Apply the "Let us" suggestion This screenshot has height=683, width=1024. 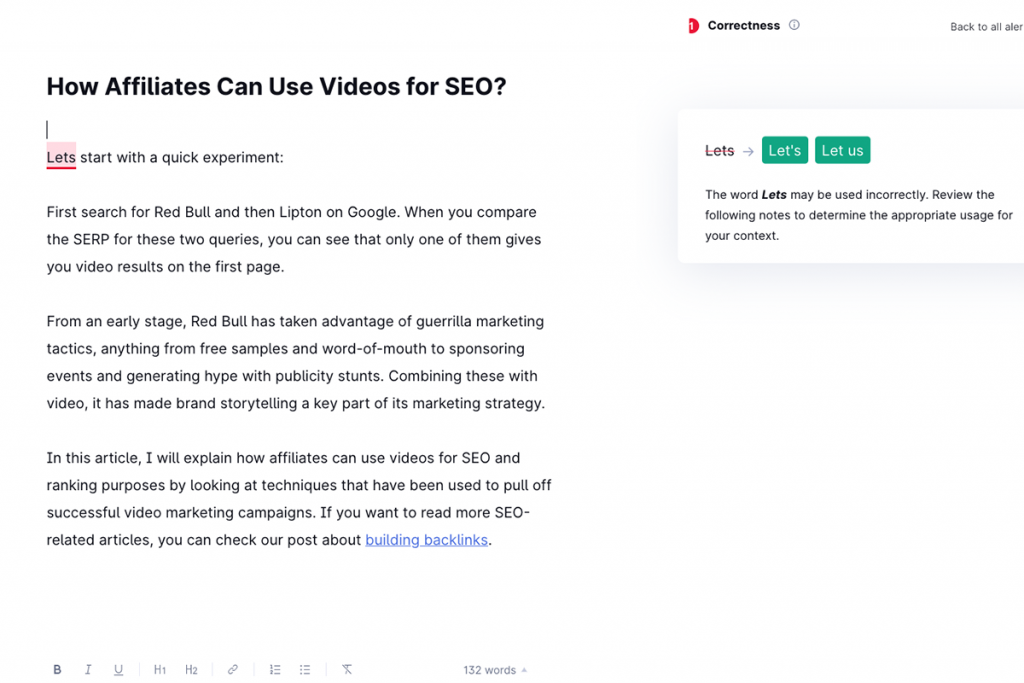(842, 150)
